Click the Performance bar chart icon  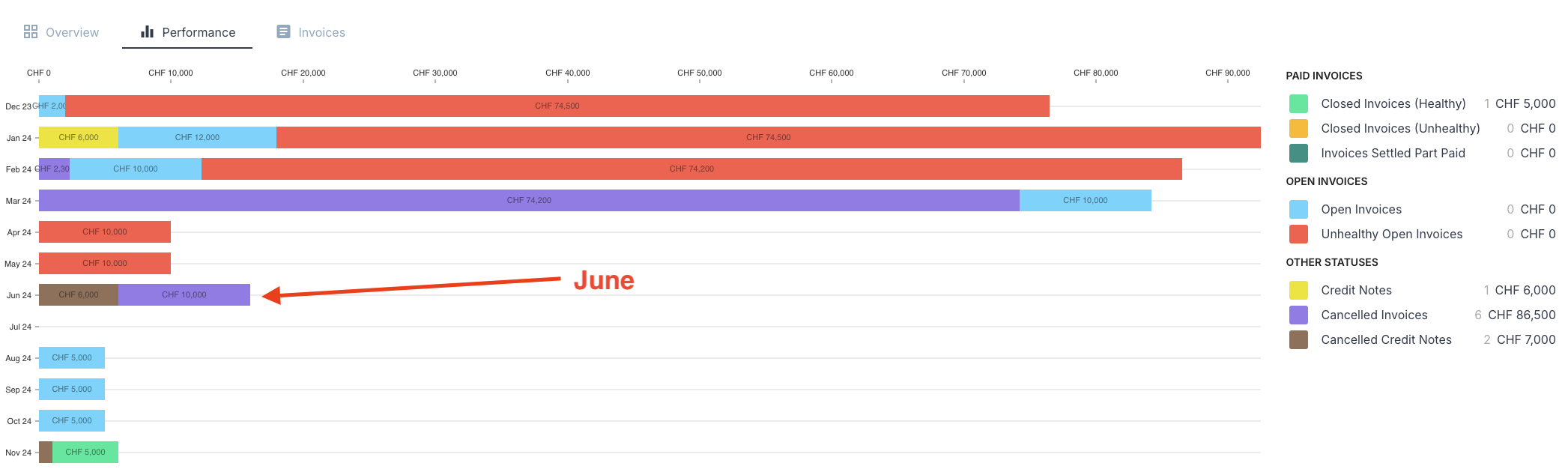click(x=148, y=31)
